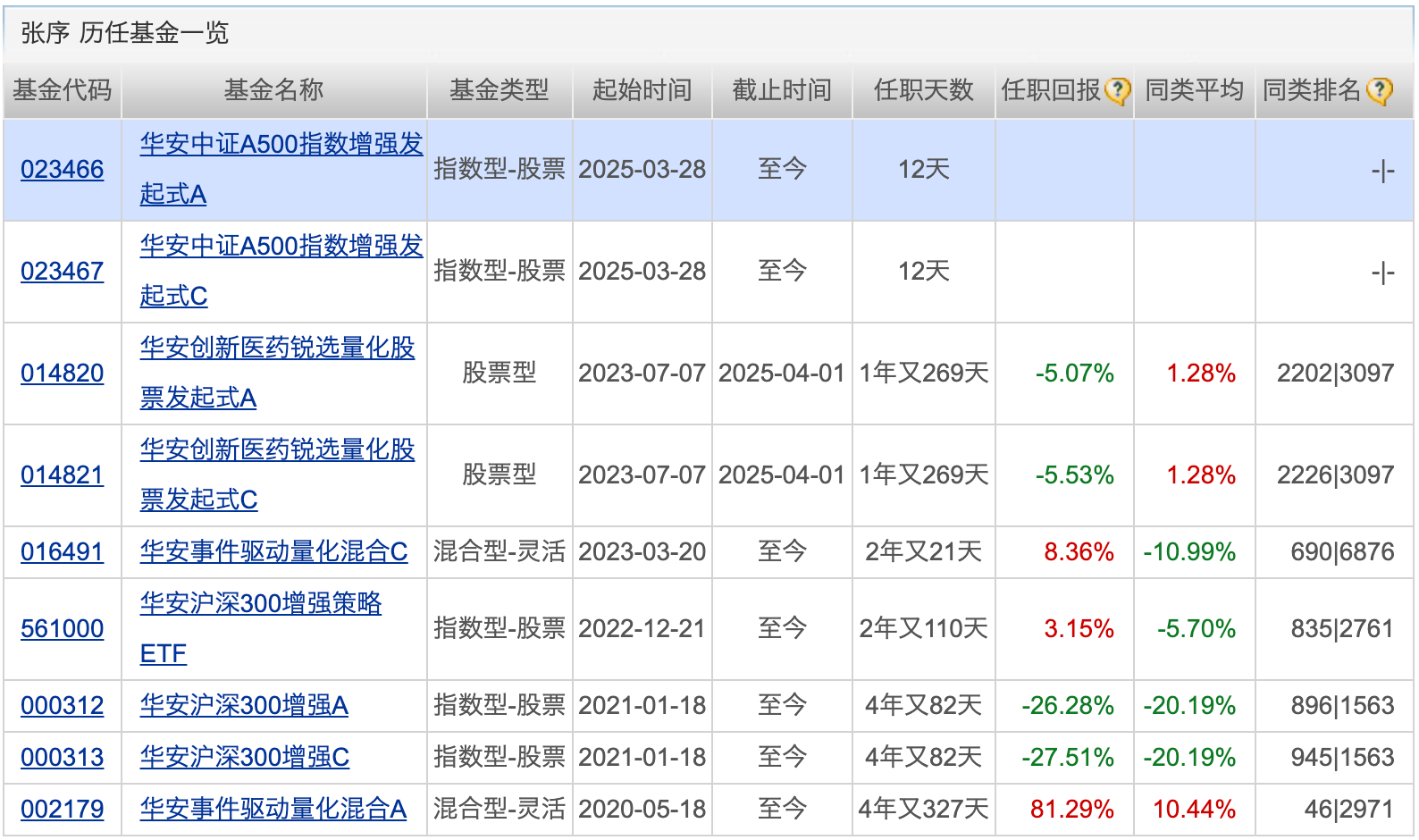
Task: Click the 2020-05-18 start date cell
Action: 642,809
